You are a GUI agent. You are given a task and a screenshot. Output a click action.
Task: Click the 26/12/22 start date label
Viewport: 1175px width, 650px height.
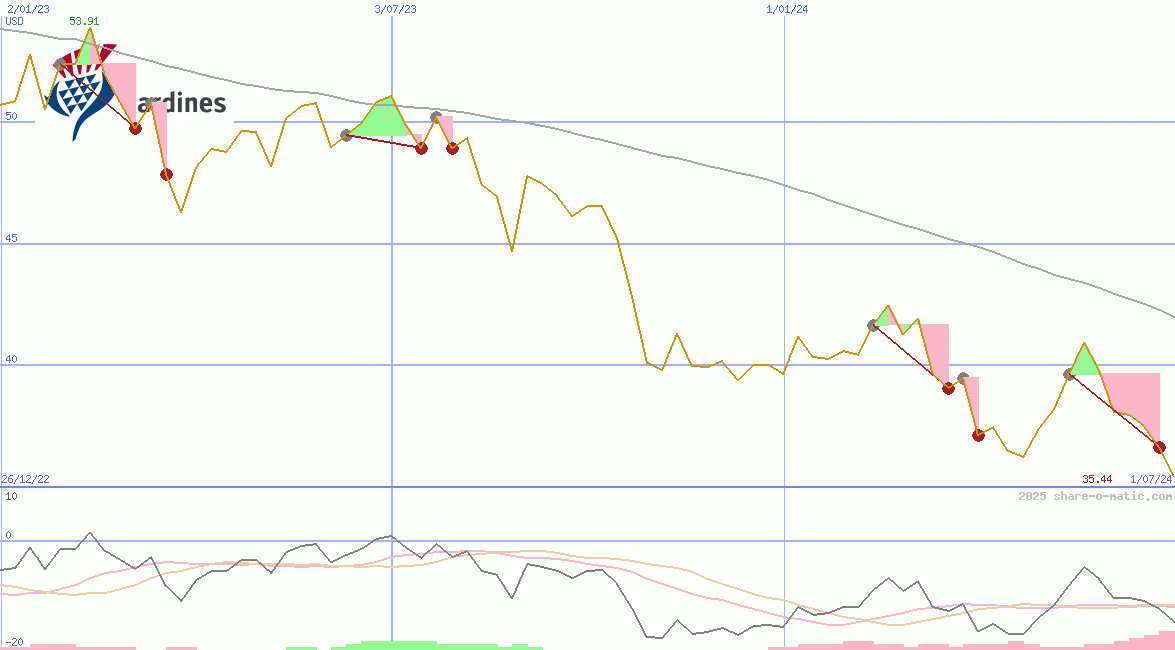tap(25, 478)
